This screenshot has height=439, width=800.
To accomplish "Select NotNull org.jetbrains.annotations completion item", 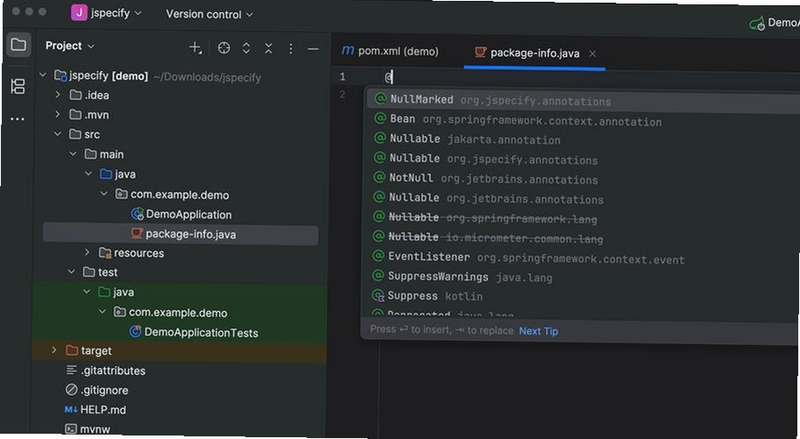I will pos(582,179).
